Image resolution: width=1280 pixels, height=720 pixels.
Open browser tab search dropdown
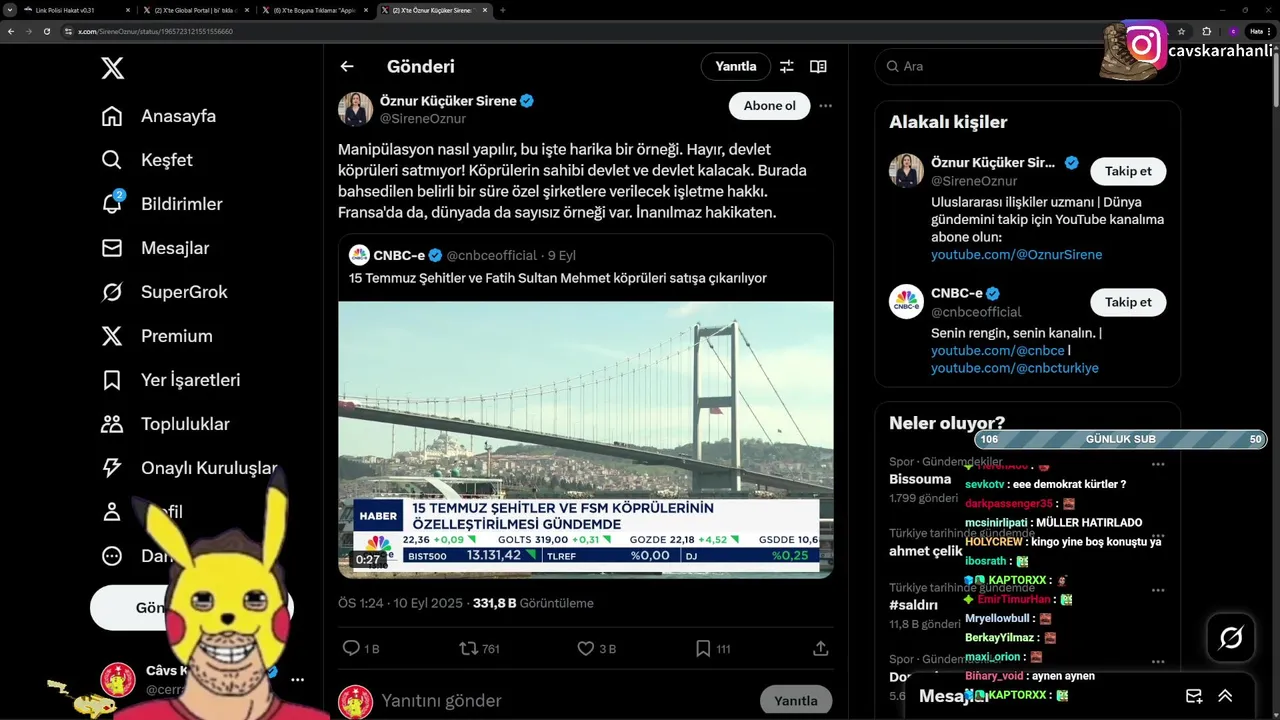9,10
